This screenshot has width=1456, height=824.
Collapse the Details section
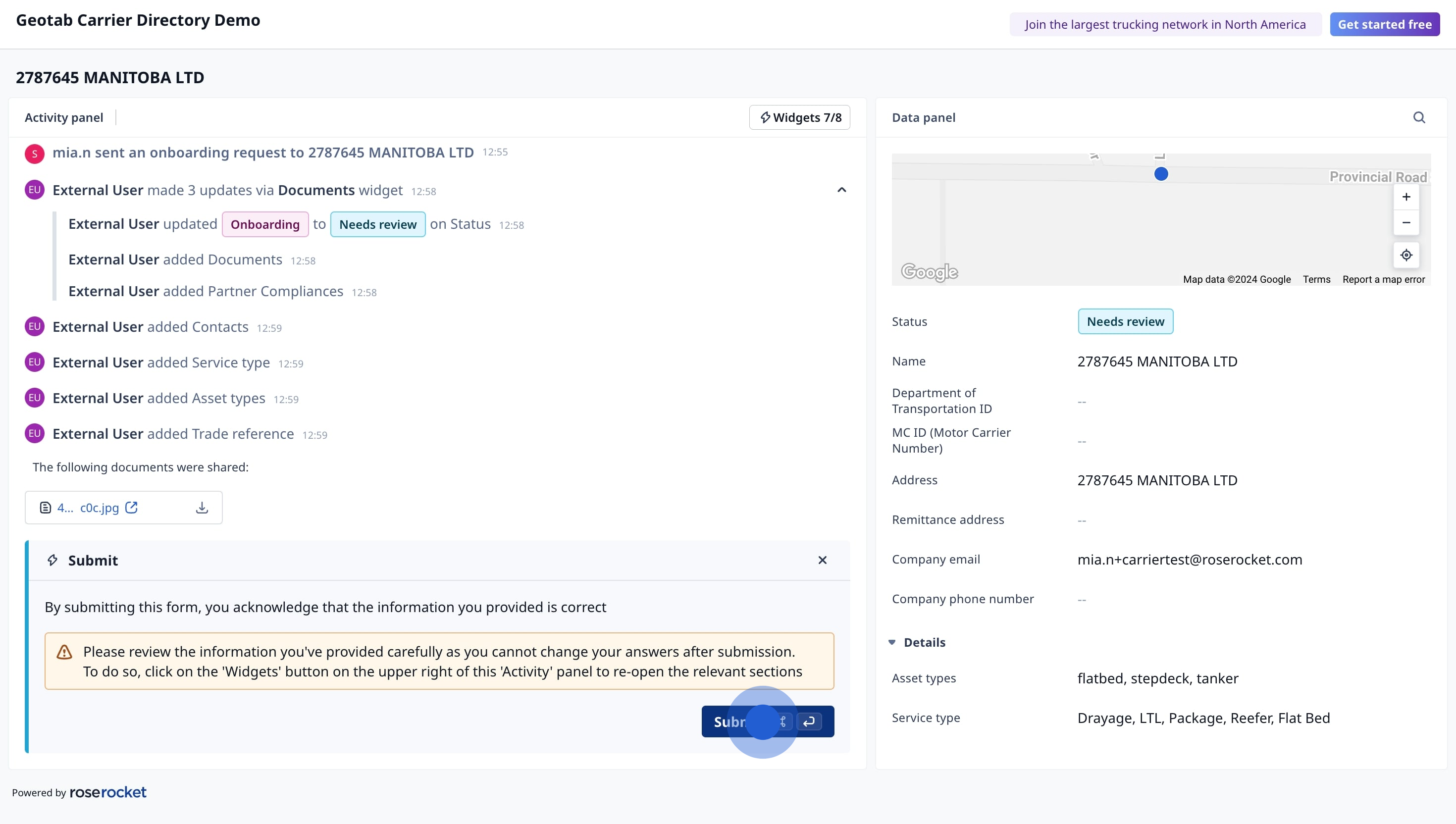[892, 642]
